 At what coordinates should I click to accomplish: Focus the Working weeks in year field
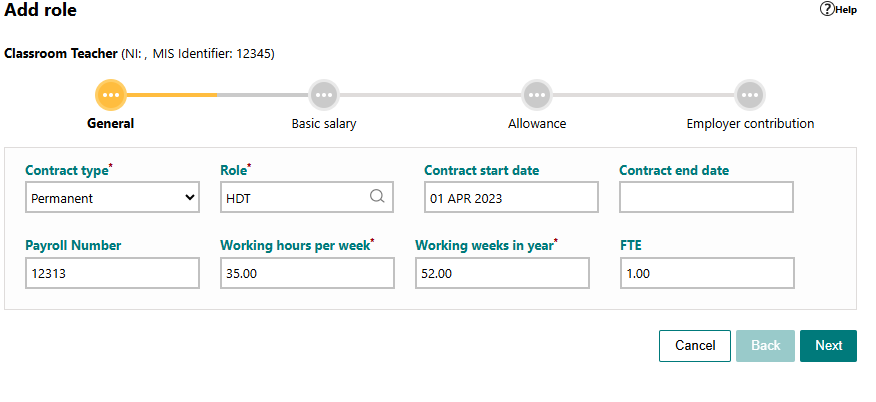click(502, 273)
